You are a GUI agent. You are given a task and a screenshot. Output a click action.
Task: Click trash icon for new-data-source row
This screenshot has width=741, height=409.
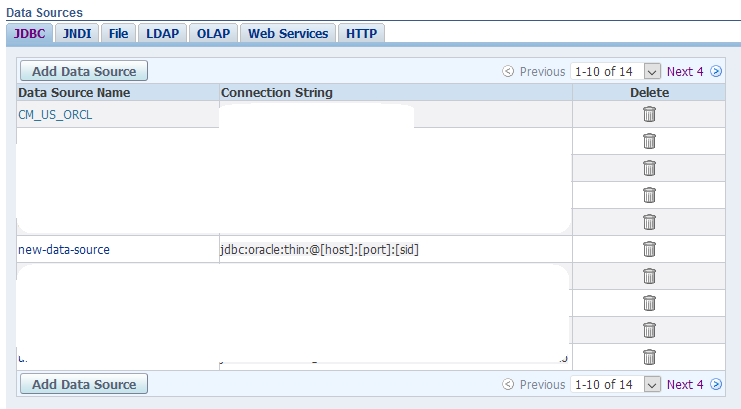click(x=649, y=249)
